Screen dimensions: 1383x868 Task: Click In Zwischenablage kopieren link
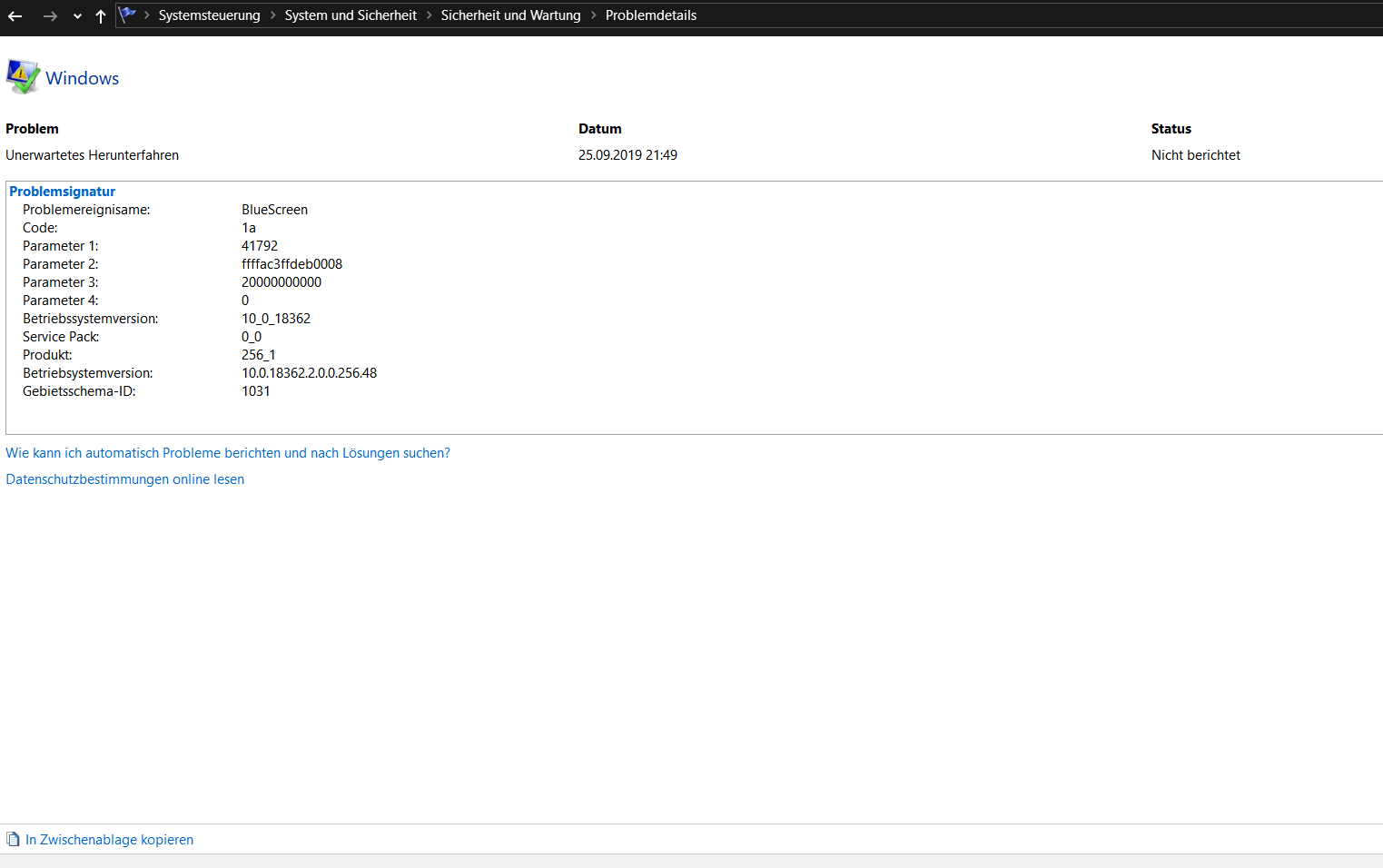(x=109, y=840)
